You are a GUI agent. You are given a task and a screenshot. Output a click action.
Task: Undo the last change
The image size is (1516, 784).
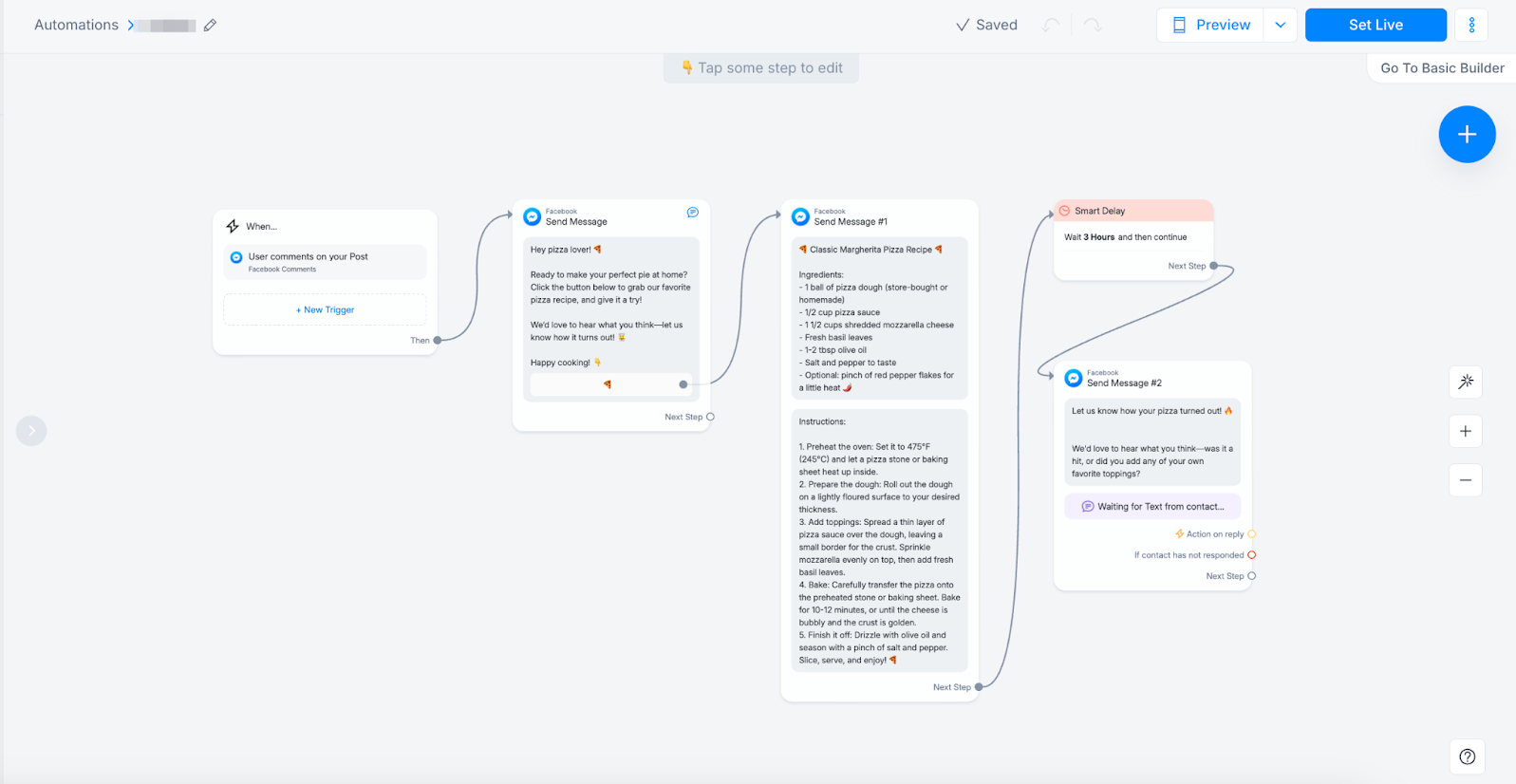pyautogui.click(x=1051, y=26)
